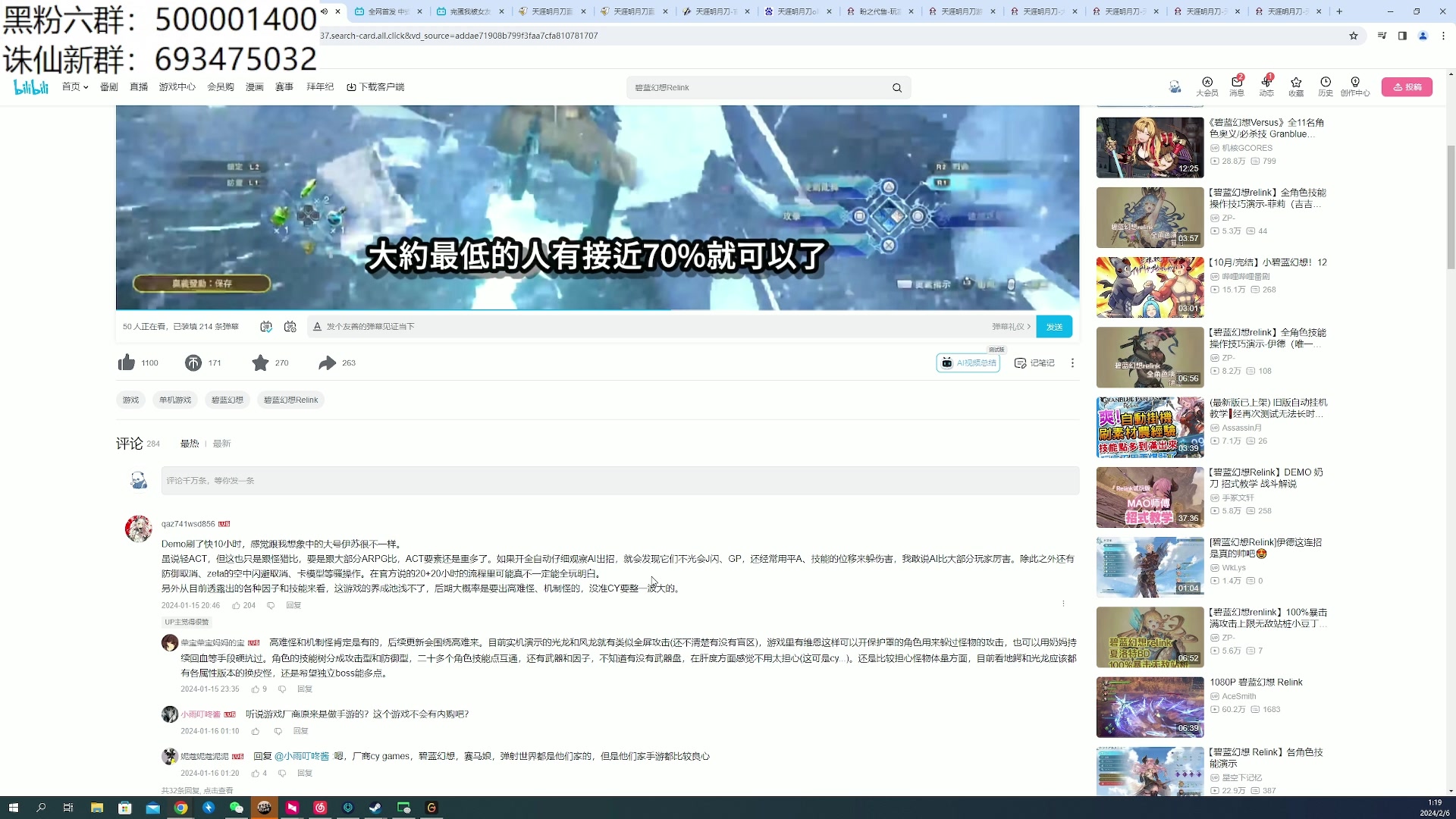This screenshot has width=1456, height=819.
Task: Toggle the danmaku settings icon
Action: tap(290, 326)
